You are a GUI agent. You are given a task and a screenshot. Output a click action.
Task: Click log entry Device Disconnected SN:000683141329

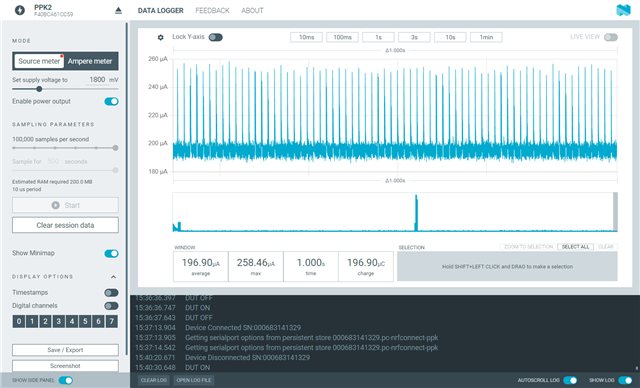click(x=247, y=357)
